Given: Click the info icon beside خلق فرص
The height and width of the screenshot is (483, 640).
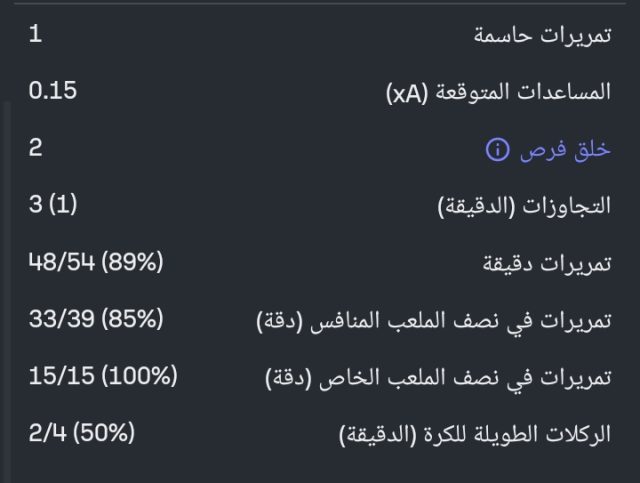Looking at the screenshot, I should coord(497,150).
